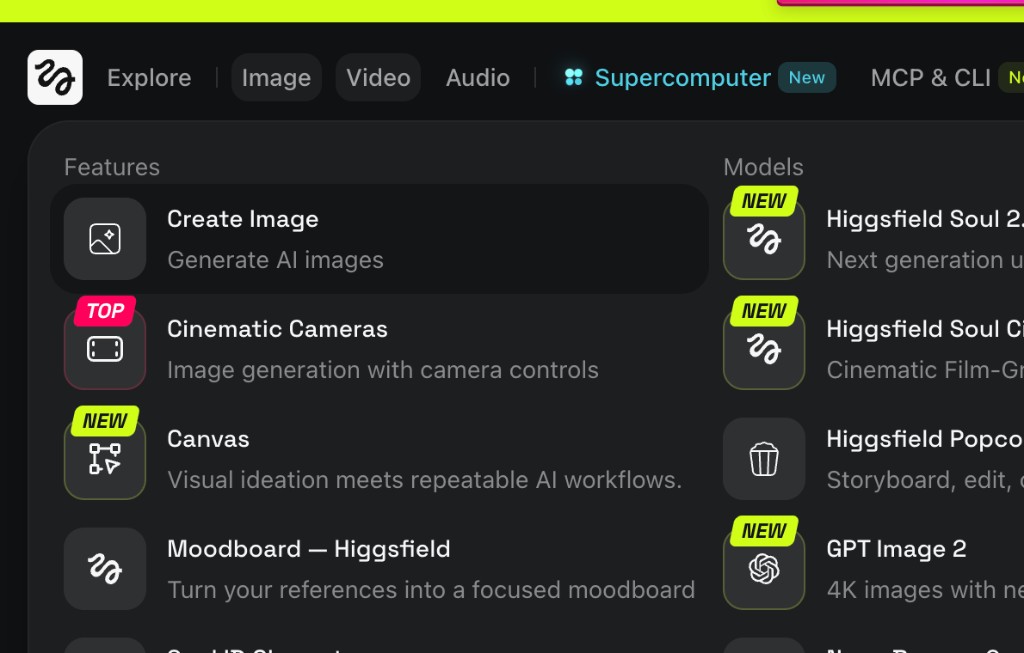Click the 'Next generation' model description
Image resolution: width=1024 pixels, height=653 pixels.
pos(925,260)
